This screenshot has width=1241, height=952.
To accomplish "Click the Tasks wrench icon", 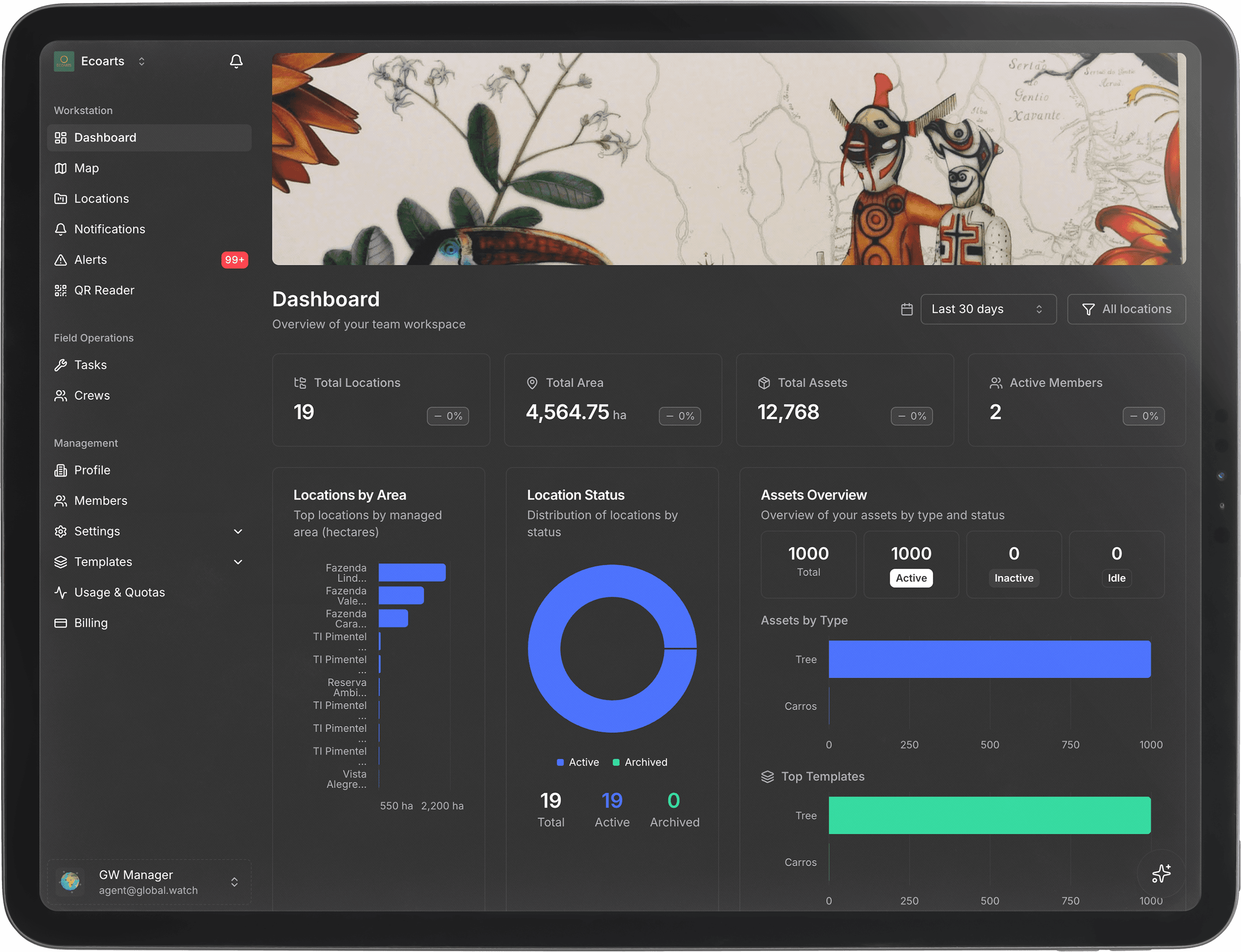I will [x=60, y=366].
